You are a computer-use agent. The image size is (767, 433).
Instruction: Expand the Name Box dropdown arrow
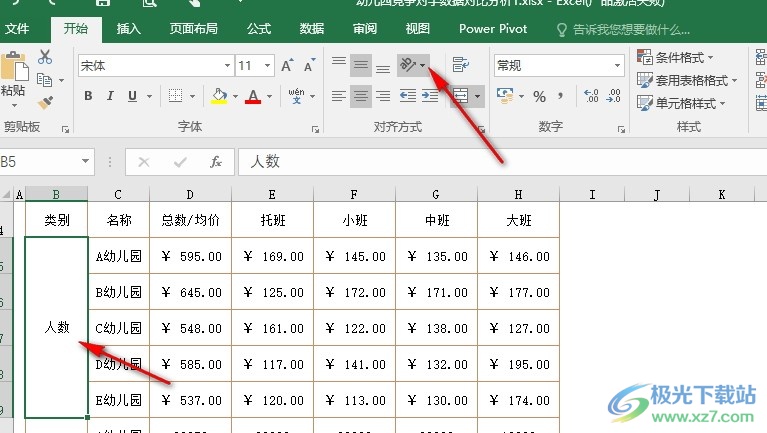tap(86, 161)
